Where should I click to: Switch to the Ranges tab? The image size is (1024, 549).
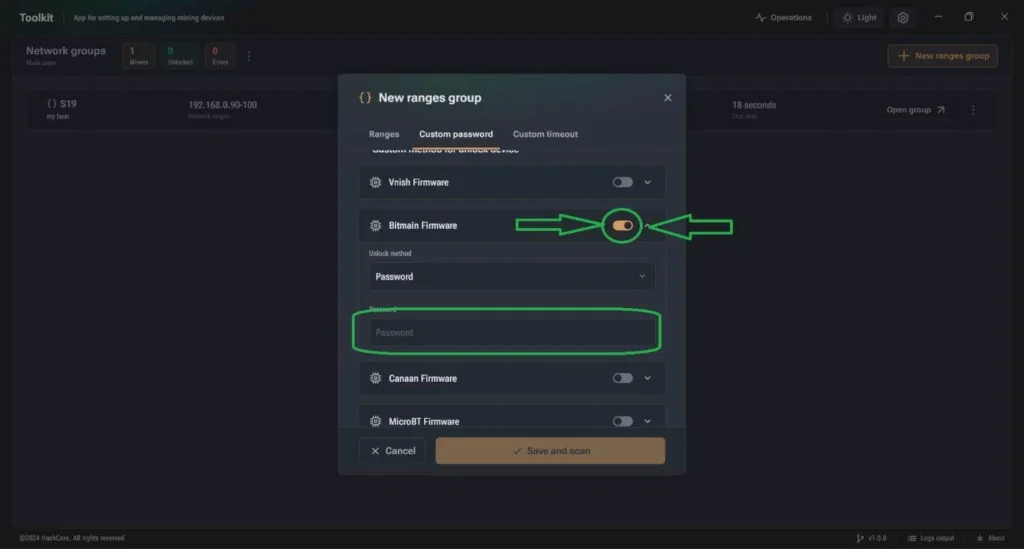[x=384, y=134]
